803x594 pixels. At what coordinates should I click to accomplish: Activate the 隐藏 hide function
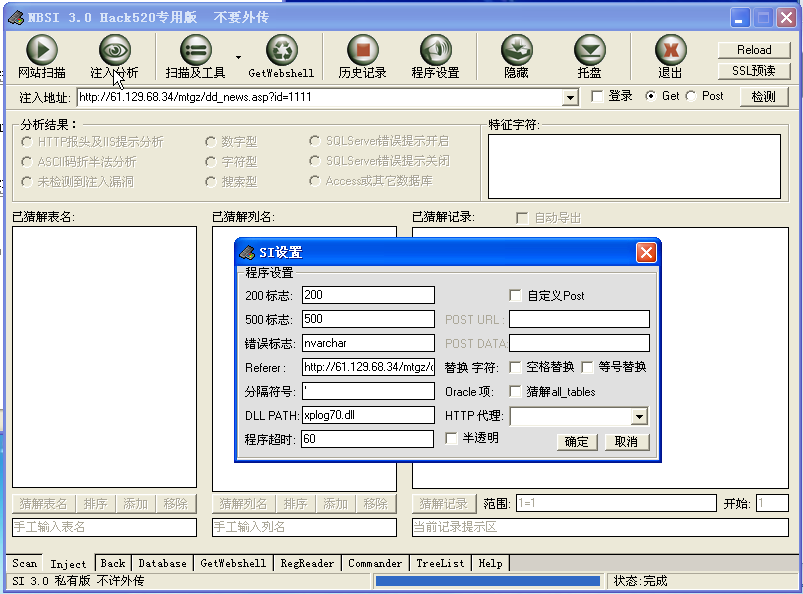coord(516,48)
